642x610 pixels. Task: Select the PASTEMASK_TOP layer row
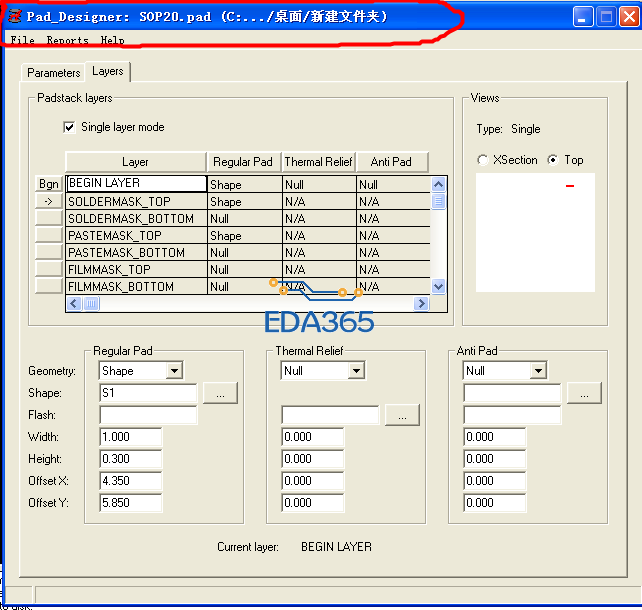[136, 235]
